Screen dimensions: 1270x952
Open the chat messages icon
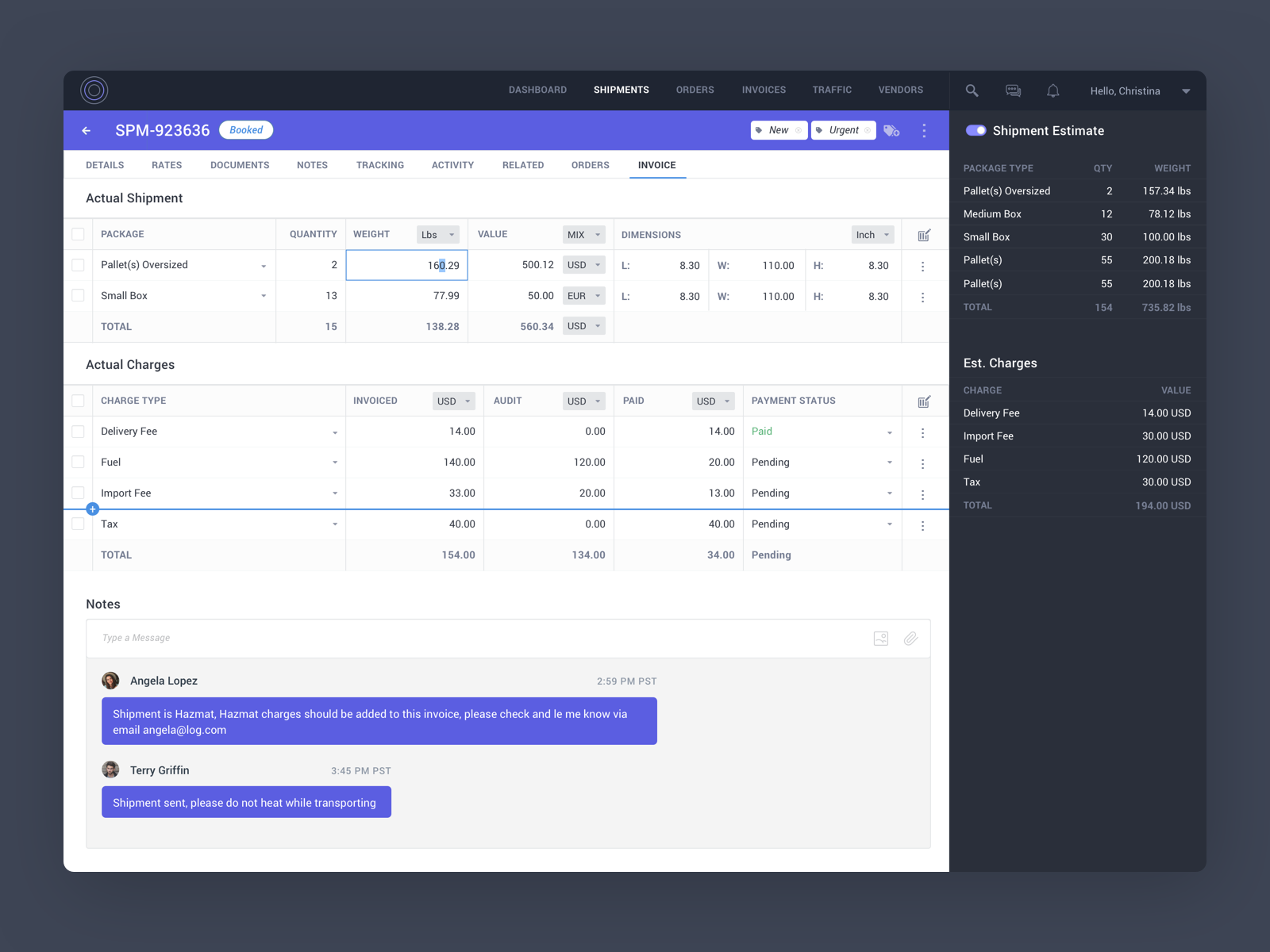pos(1013,90)
